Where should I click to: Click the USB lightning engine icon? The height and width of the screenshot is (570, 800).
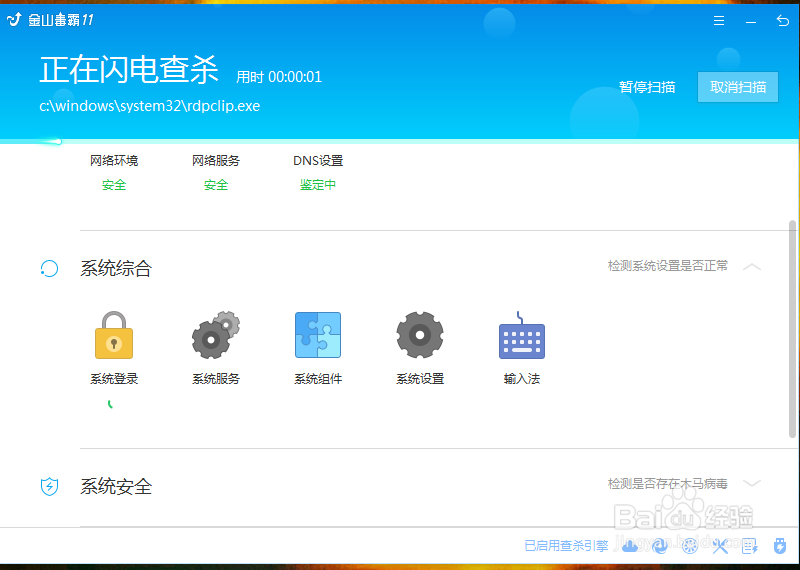(x=780, y=546)
